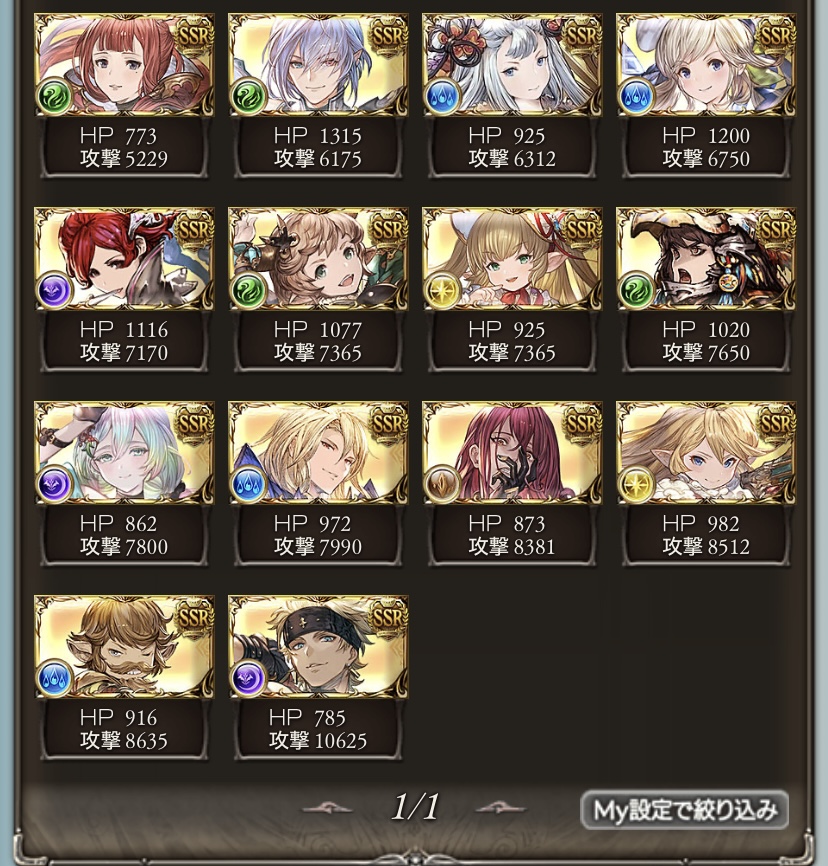Click the water element icon on HP 916 card
828x866 pixels.
coord(54,678)
